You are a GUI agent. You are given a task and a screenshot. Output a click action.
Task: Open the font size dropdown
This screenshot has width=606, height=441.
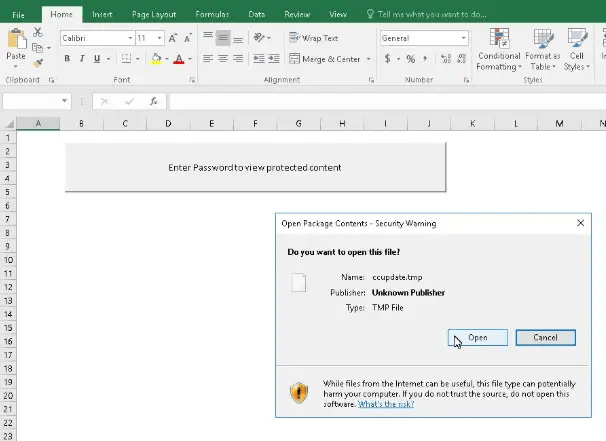159,38
